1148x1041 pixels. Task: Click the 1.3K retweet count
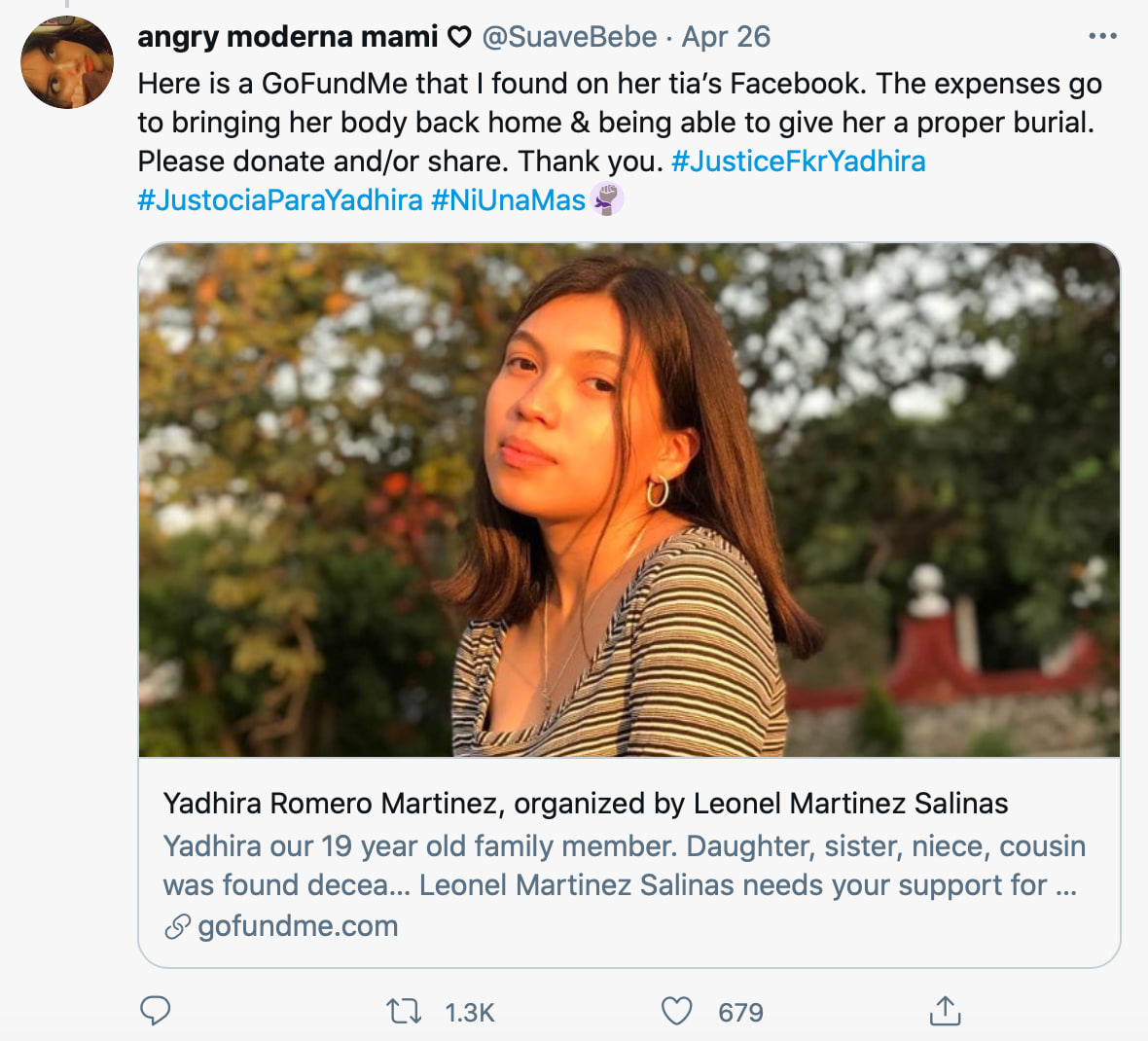pos(470,1013)
